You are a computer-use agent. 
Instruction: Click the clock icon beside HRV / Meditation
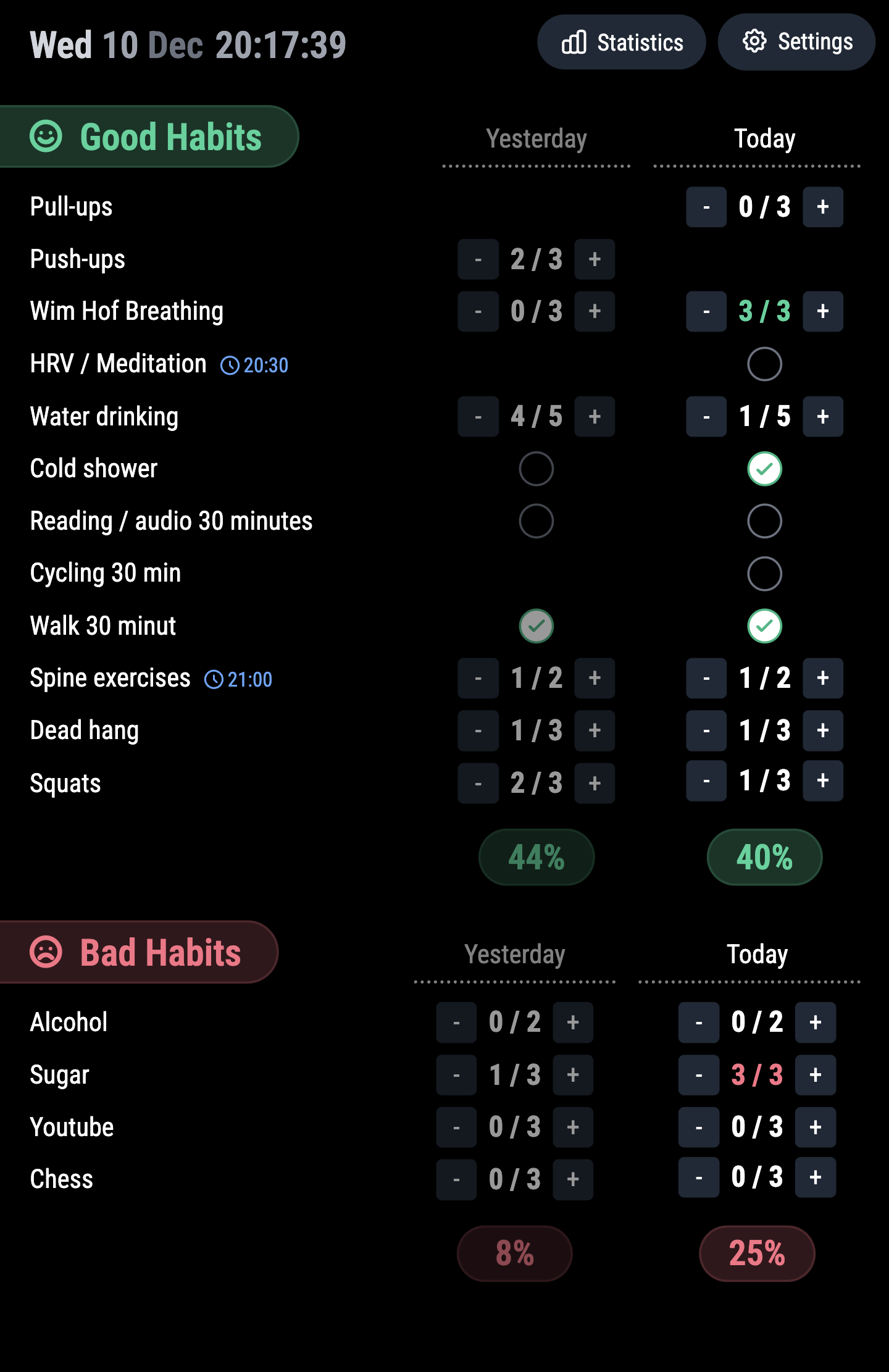(229, 366)
